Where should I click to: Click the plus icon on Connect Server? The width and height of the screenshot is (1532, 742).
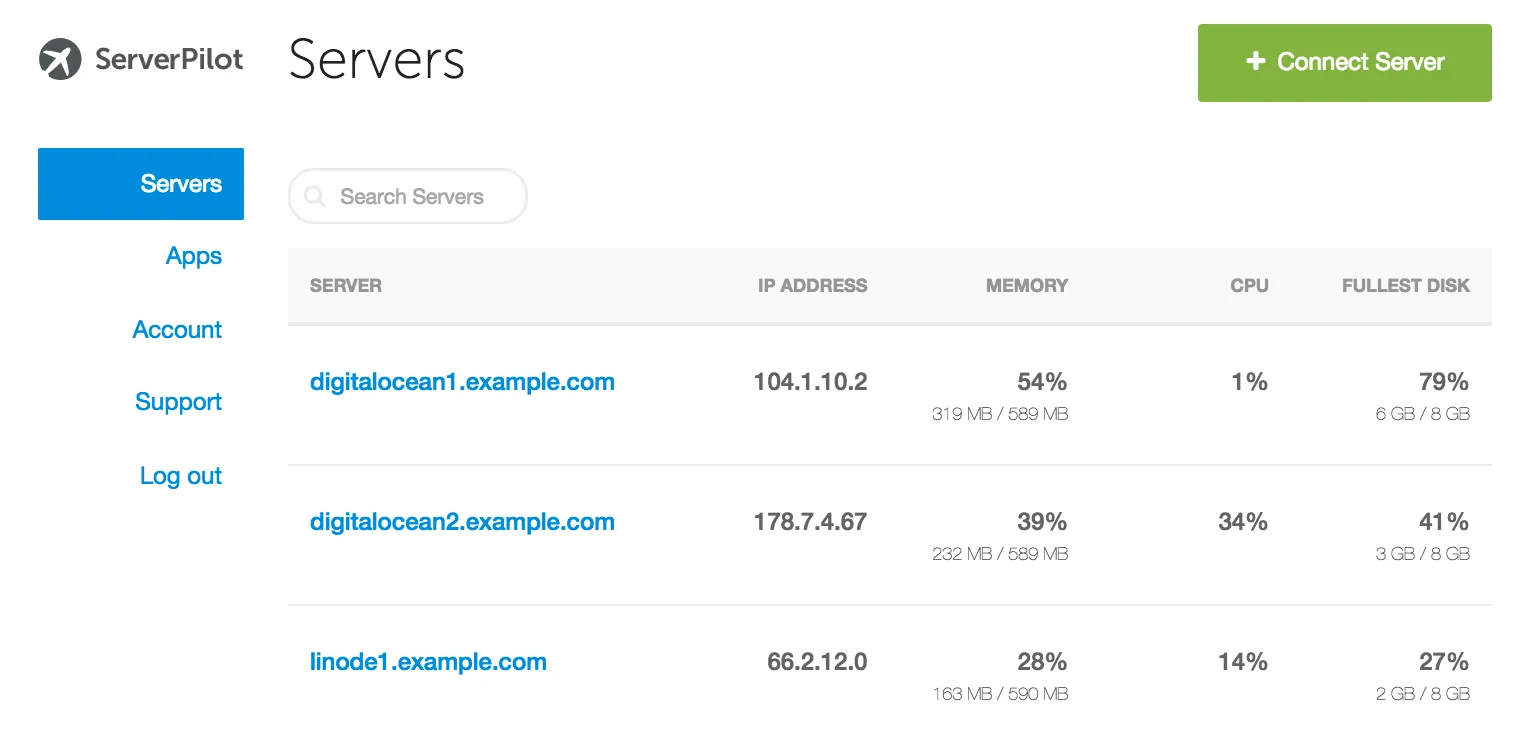click(1254, 62)
